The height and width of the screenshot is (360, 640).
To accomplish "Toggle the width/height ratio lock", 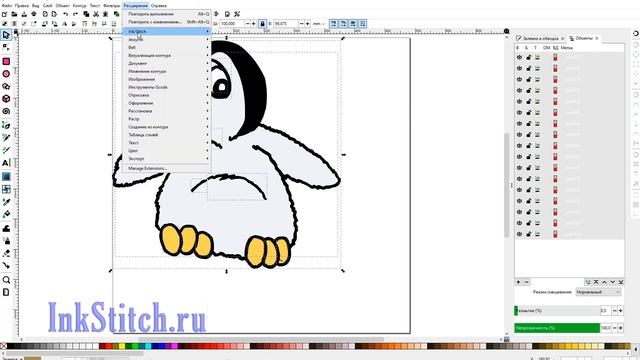I will coord(262,24).
